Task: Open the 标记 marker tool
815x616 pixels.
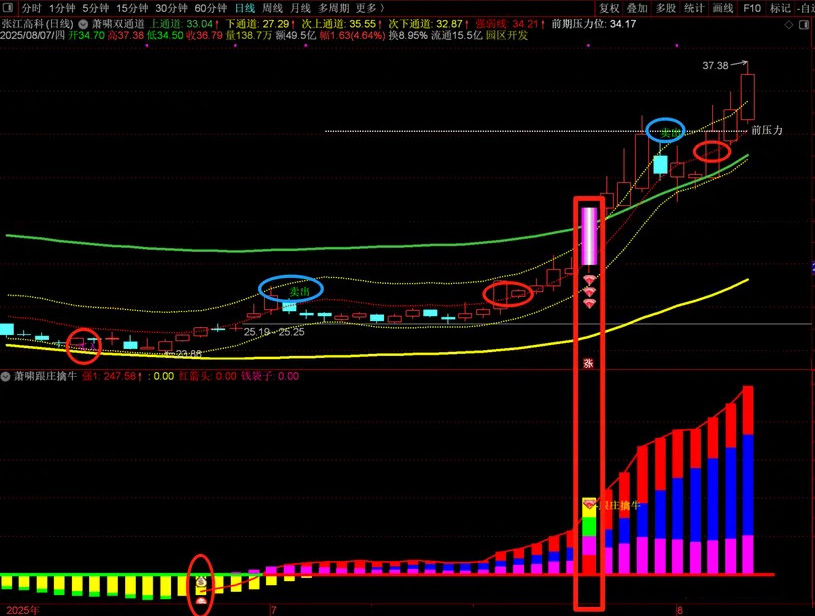Action: click(x=780, y=7)
